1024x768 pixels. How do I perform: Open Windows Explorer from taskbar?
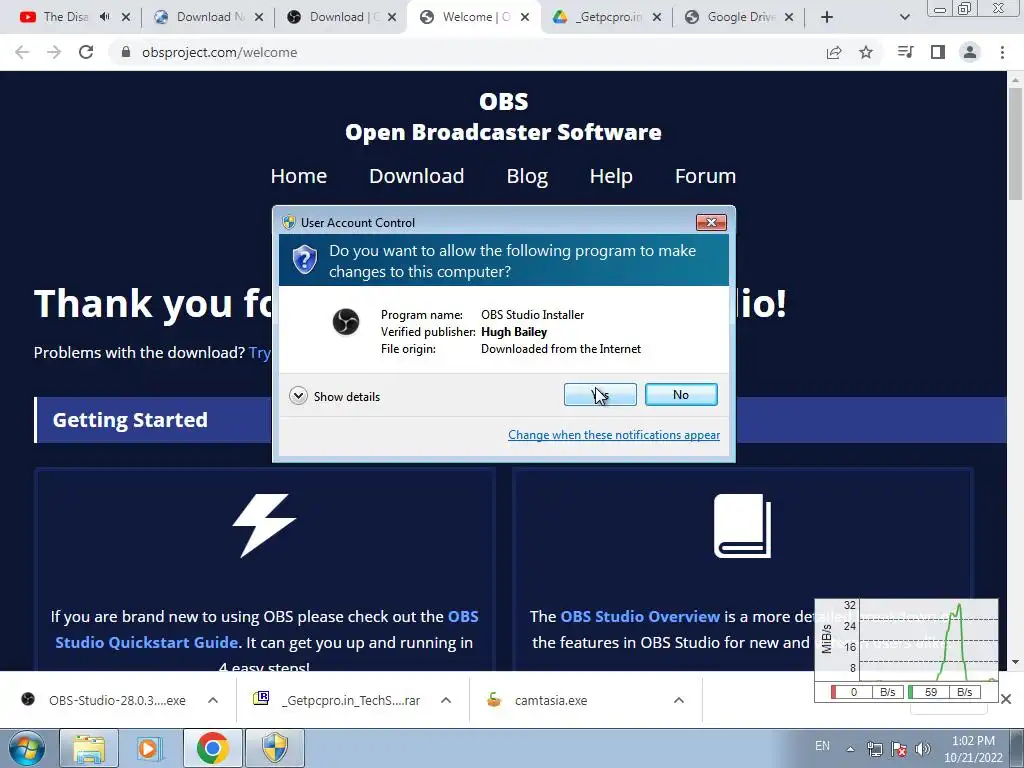[x=89, y=748]
